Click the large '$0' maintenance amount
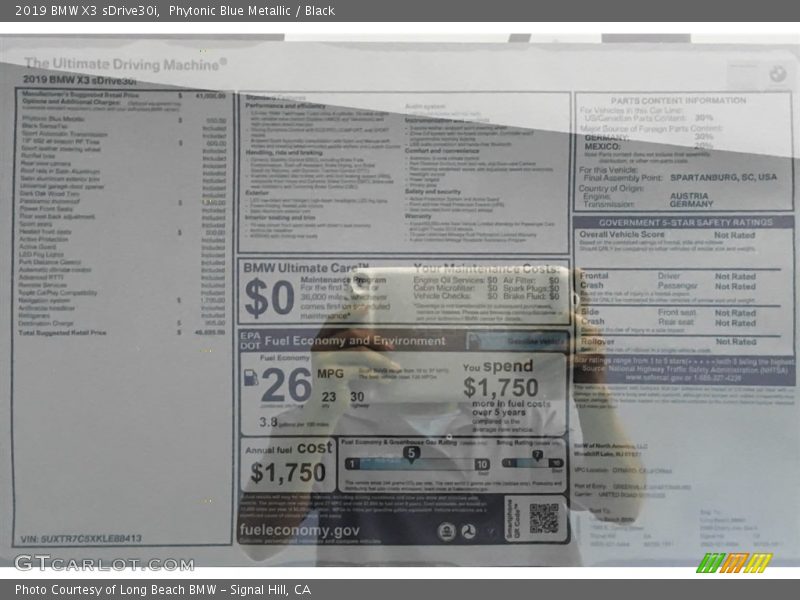The width and height of the screenshot is (800, 600). click(x=269, y=298)
